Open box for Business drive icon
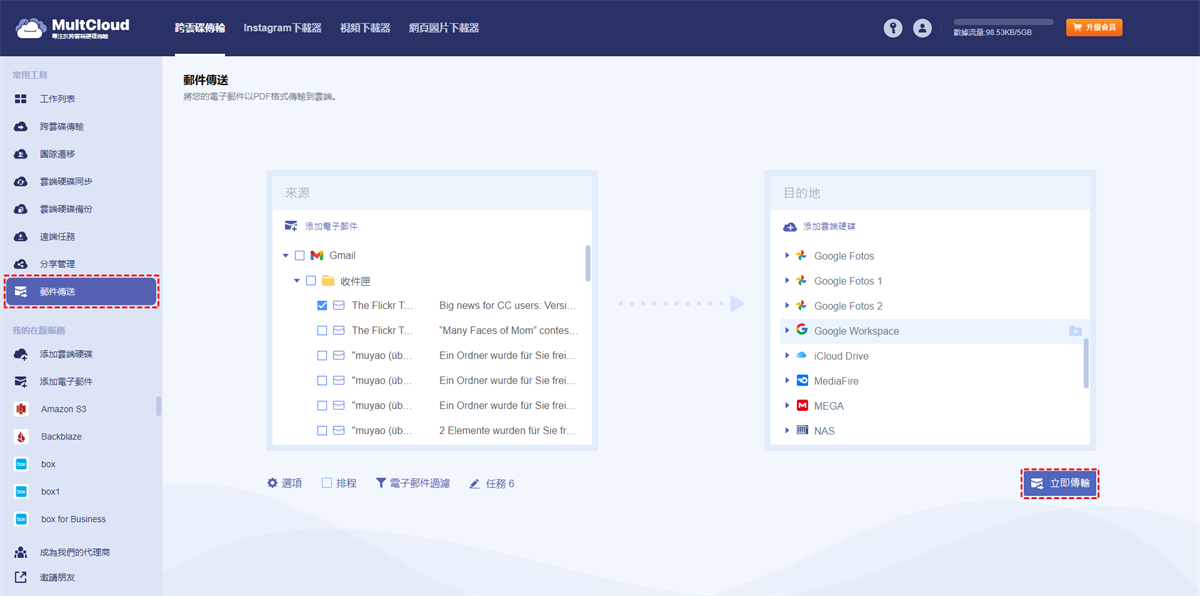This screenshot has height=596, width=1200. coord(20,519)
